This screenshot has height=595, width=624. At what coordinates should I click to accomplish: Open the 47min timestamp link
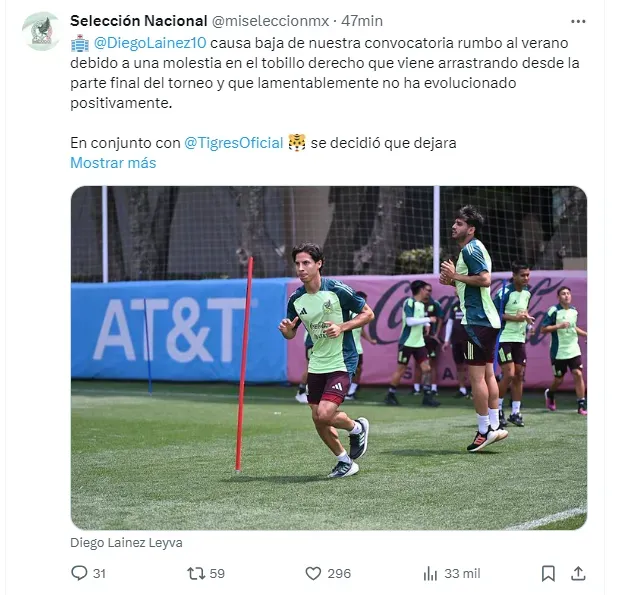pos(362,21)
